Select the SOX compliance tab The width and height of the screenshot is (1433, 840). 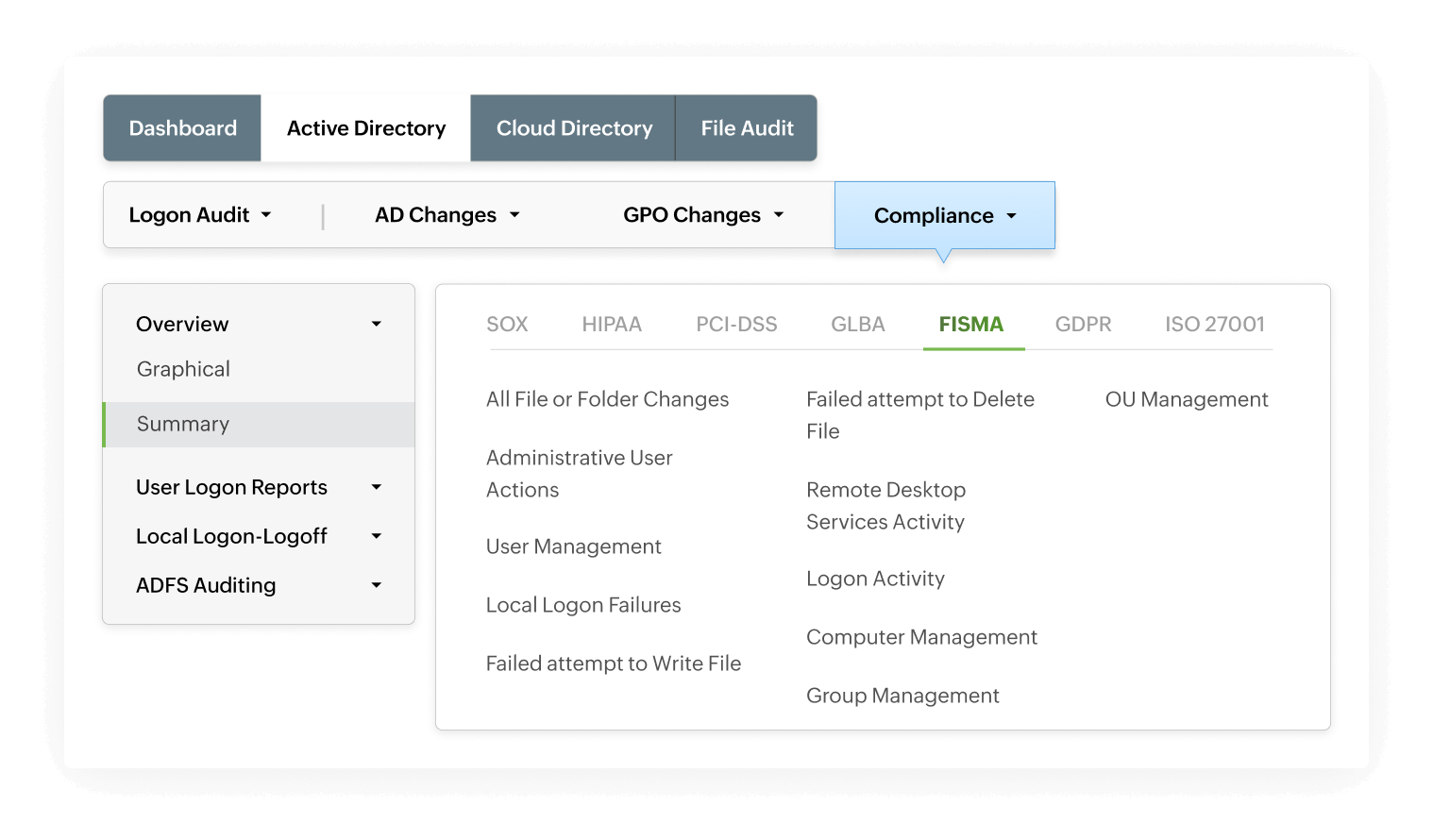pyautogui.click(x=507, y=324)
